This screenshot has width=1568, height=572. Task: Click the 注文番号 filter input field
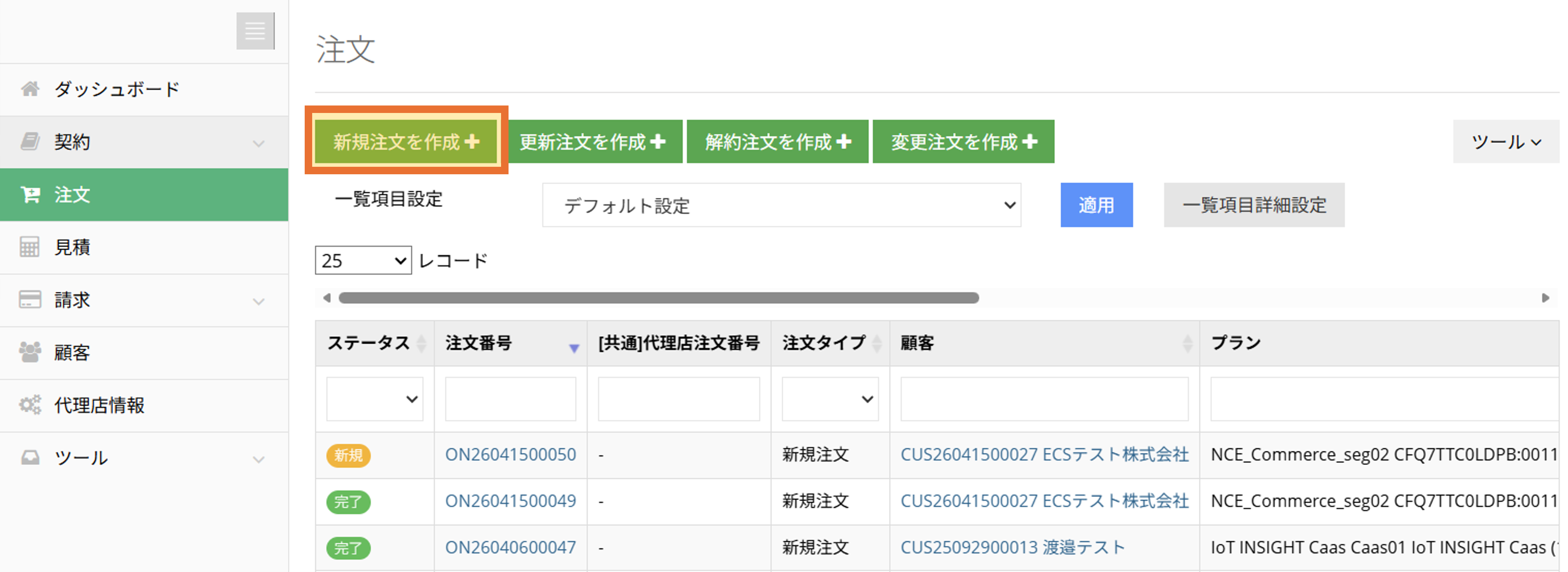coord(511,399)
